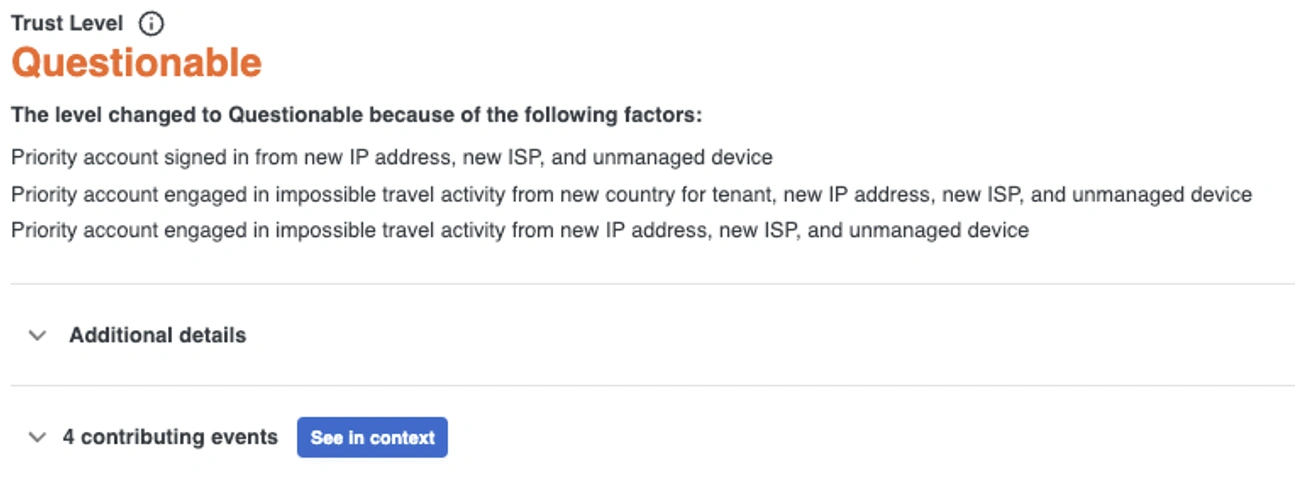This screenshot has height=482, width=1314.
Task: Expand the Additional details chevron
Action: 38,336
